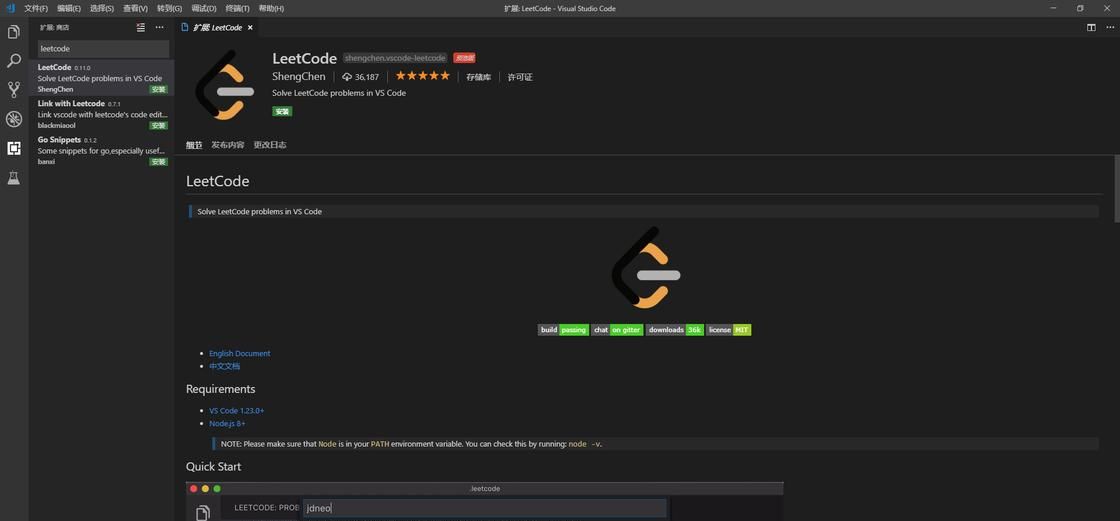Open the 选择(S) menu

point(102,9)
